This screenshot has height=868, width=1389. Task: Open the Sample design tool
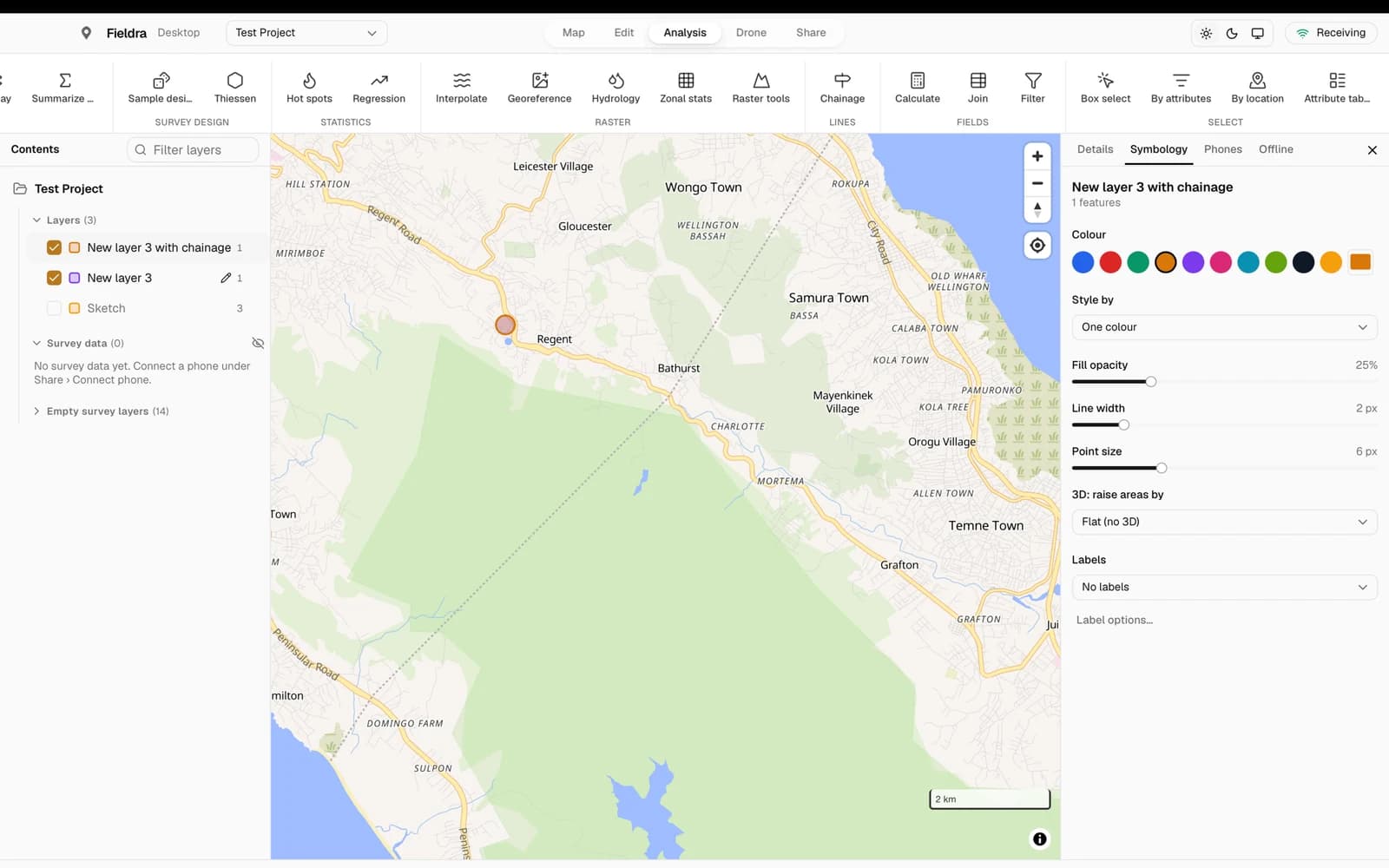(x=161, y=88)
